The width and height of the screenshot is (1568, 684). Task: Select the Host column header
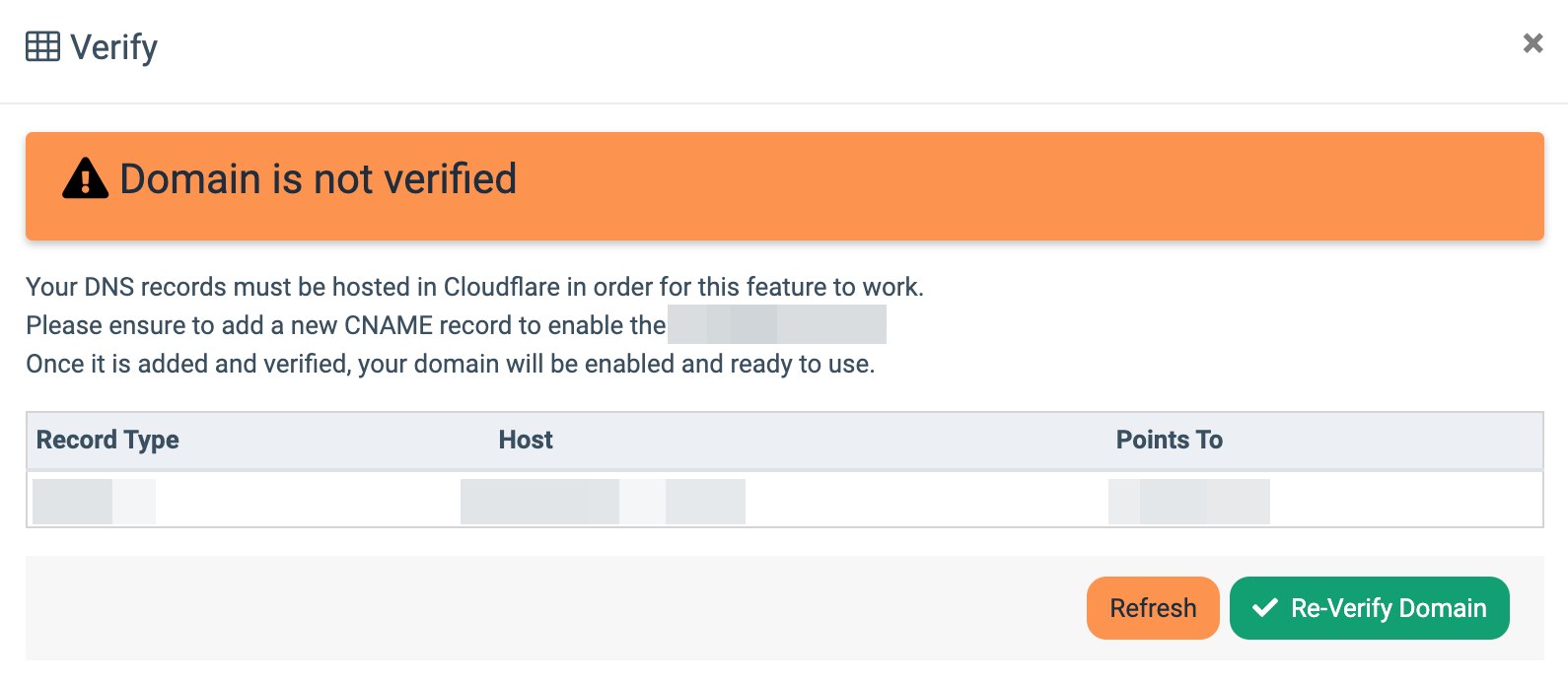(x=526, y=440)
